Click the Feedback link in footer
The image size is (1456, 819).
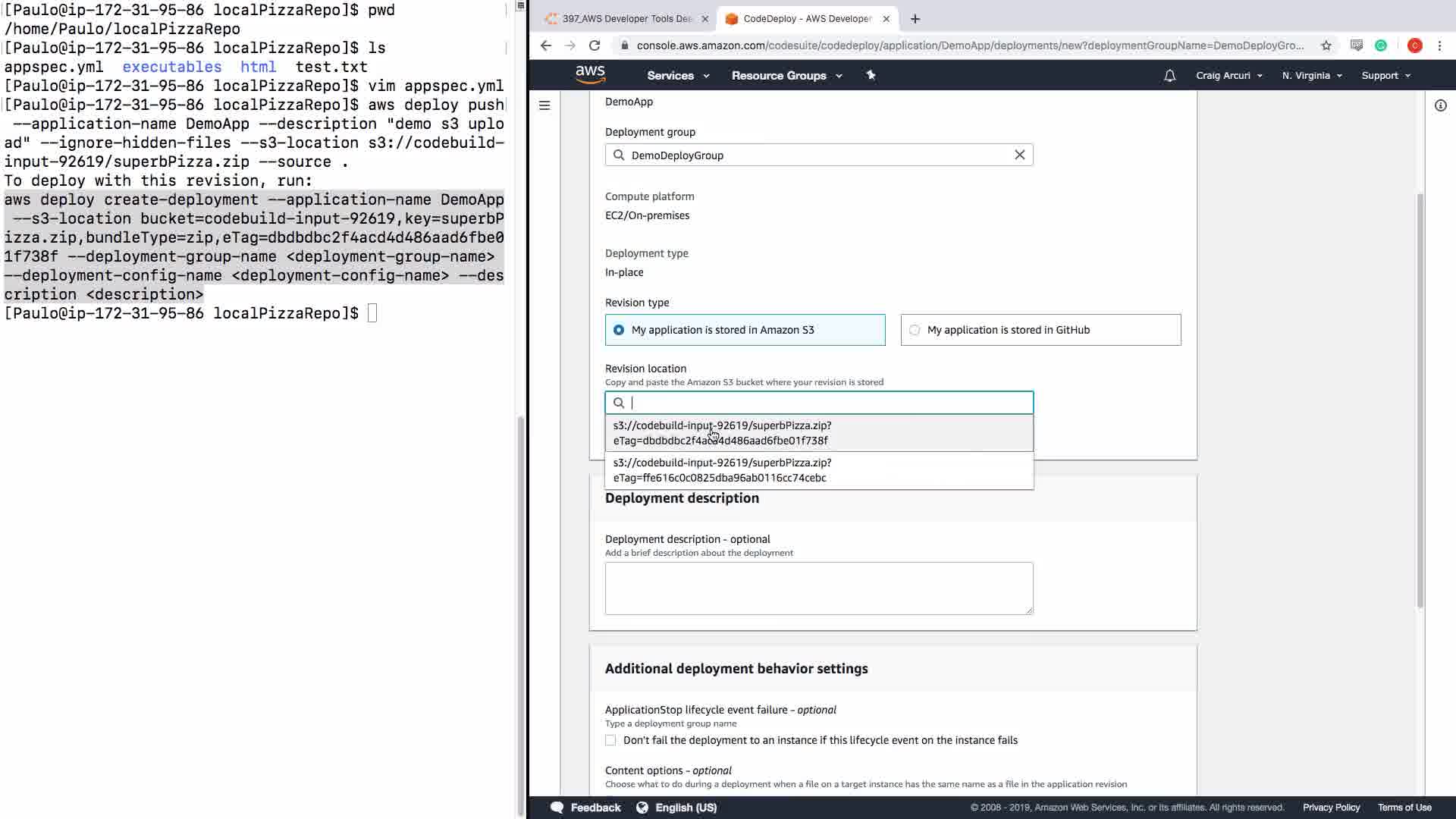point(595,808)
